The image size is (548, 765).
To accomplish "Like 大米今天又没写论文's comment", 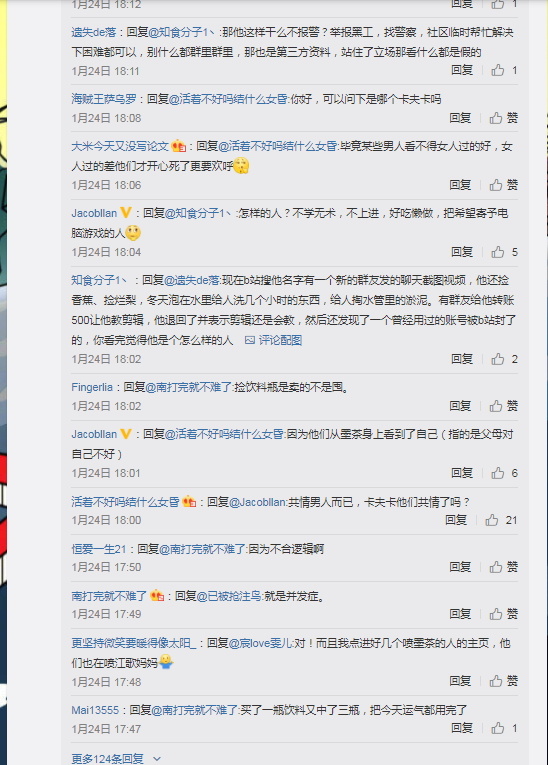I will coord(504,185).
